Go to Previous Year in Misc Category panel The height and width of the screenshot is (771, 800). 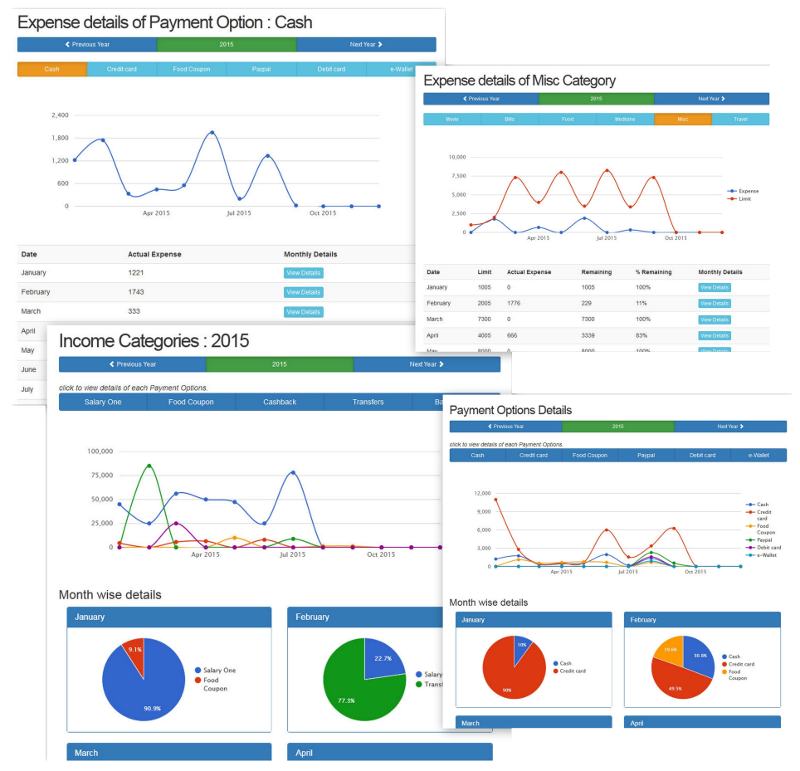pyautogui.click(x=481, y=98)
